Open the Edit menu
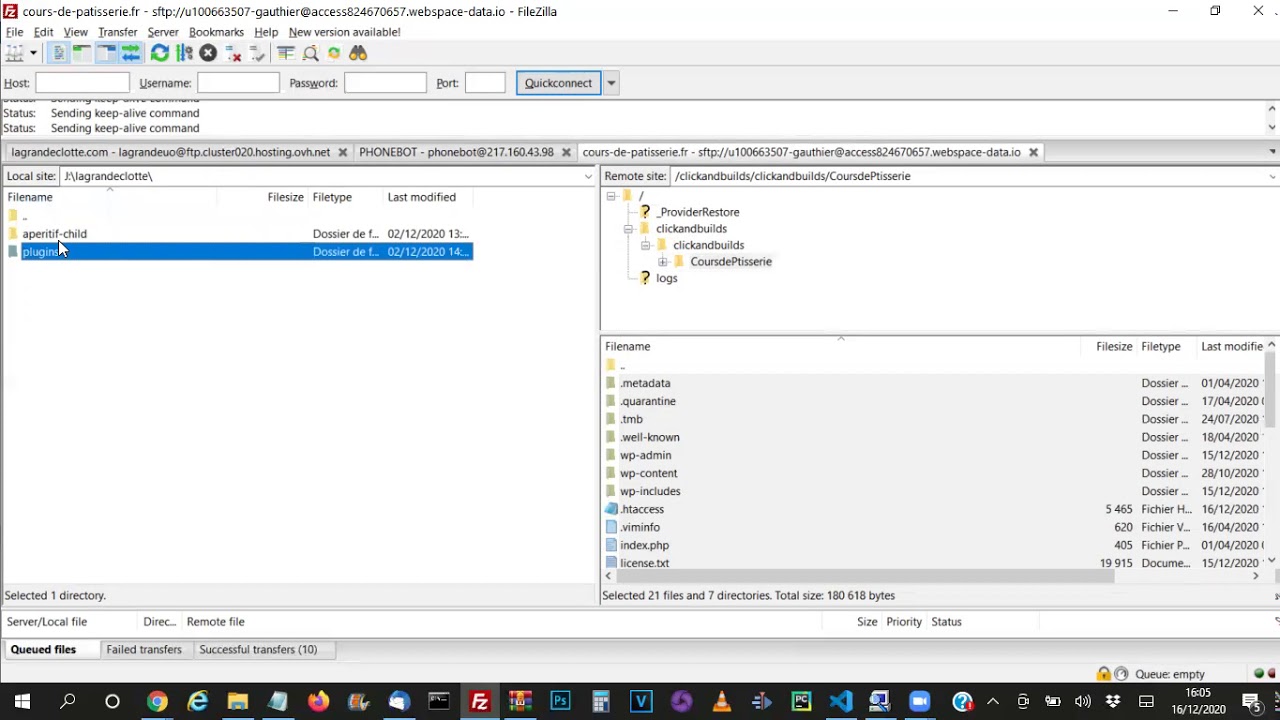 coord(44,32)
